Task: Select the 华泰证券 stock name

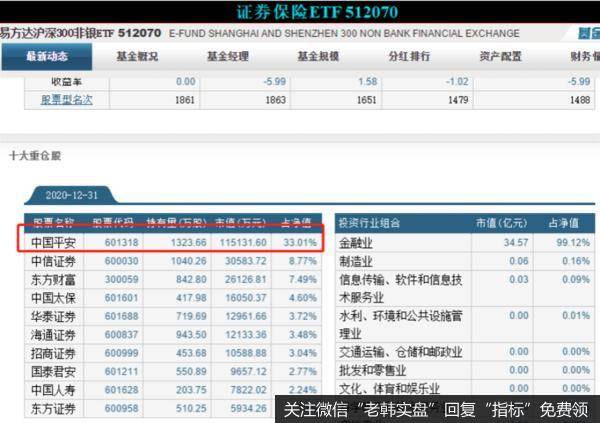Action: 53,316
